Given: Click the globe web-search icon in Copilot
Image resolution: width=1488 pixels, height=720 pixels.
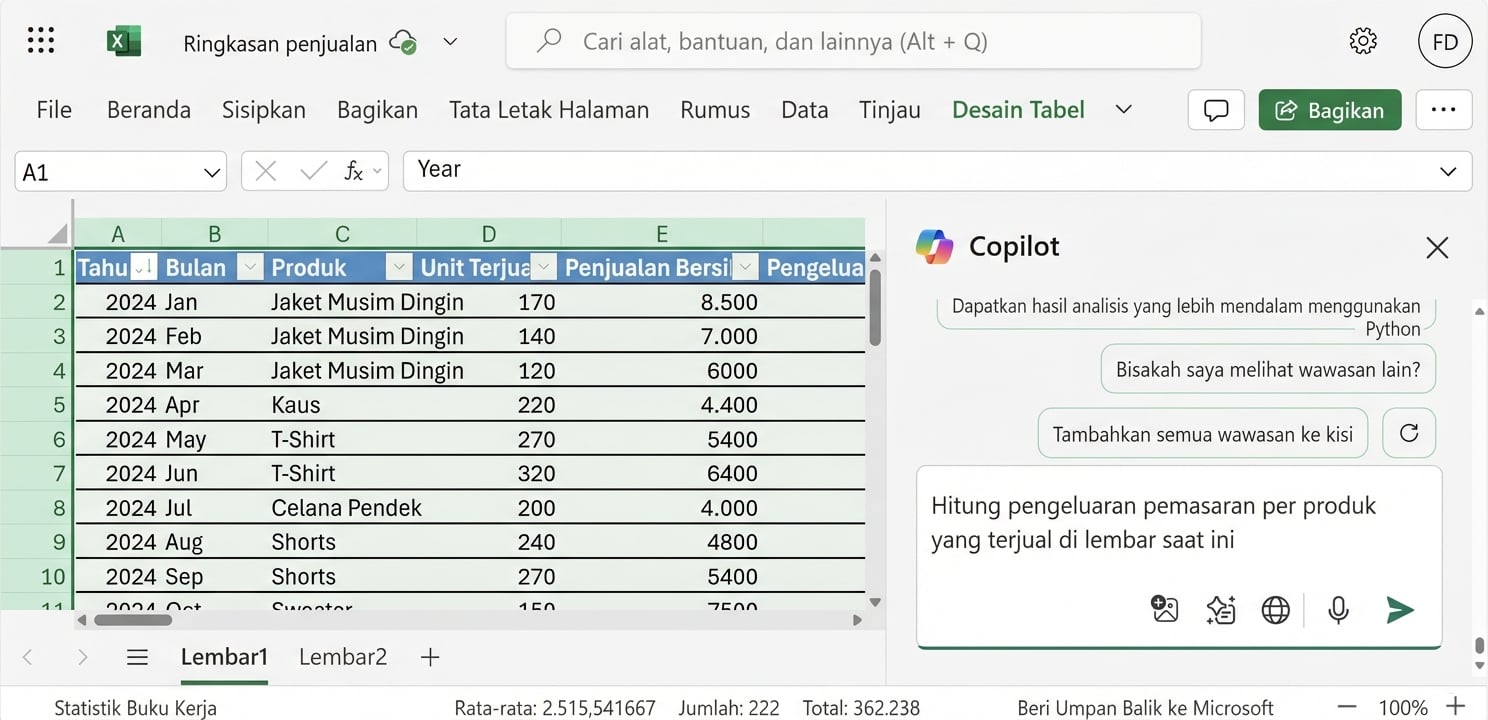Looking at the screenshot, I should [x=1276, y=609].
